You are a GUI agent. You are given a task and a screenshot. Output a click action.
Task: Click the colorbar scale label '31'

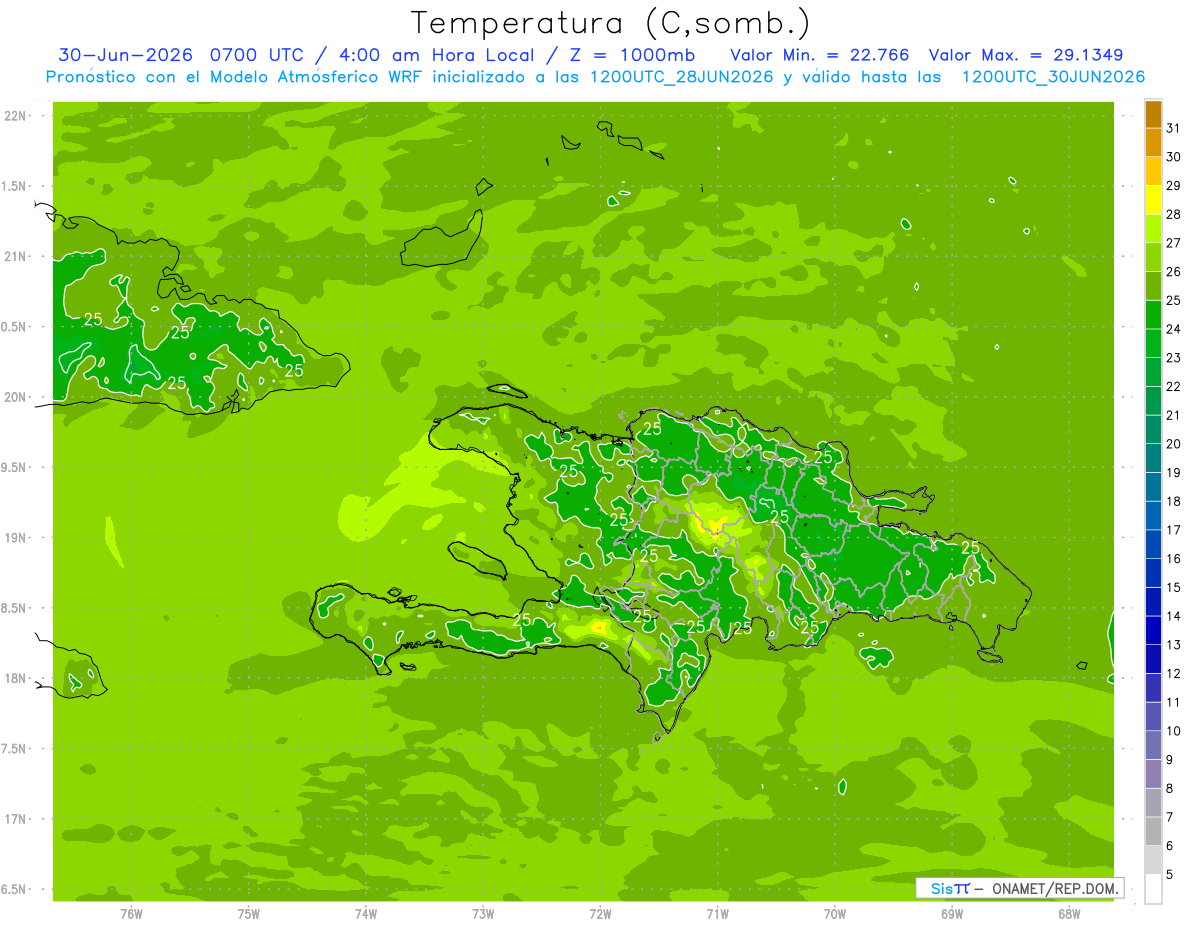click(1173, 128)
